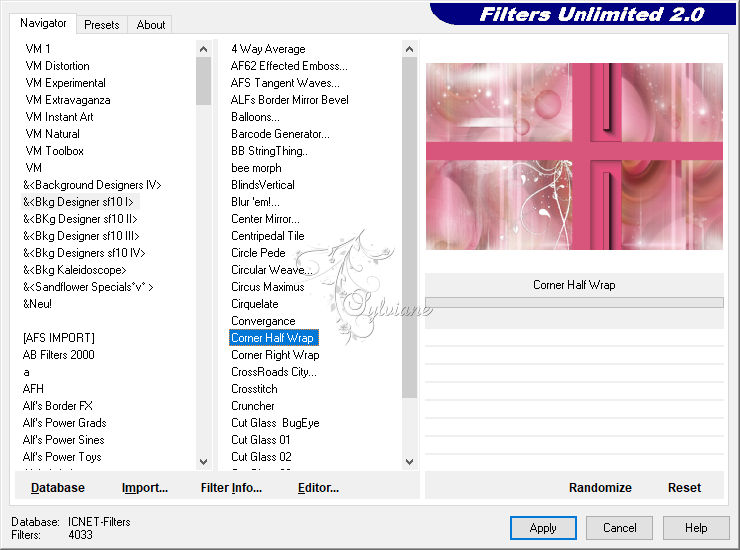
Task: Choose BB StringThing.. filter
Action: (269, 151)
